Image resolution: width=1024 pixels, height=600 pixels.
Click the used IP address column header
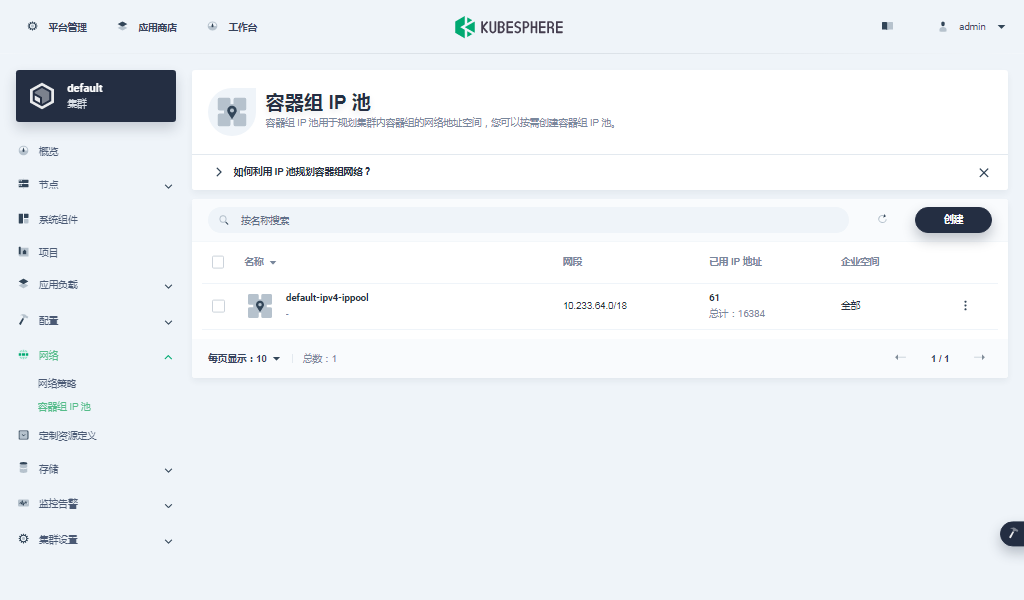735,262
